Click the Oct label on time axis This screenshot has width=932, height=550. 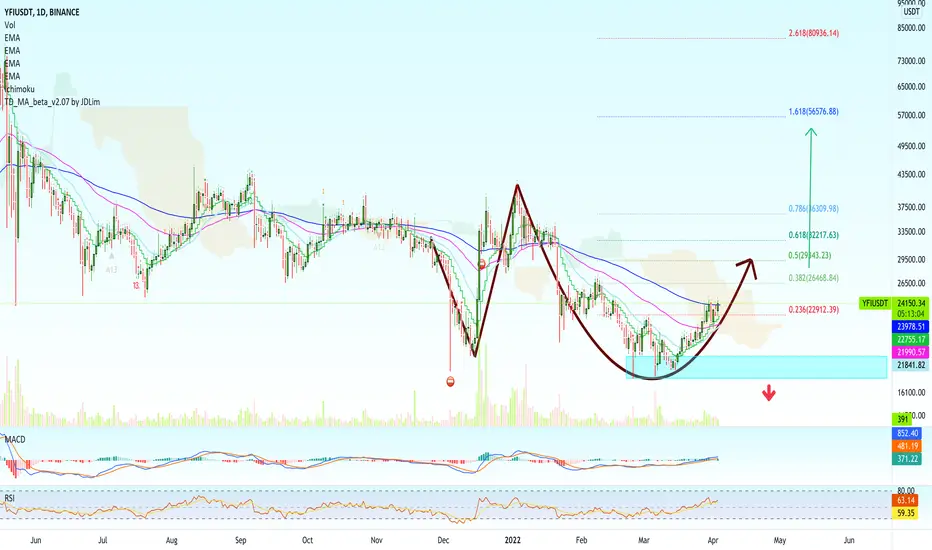point(307,540)
